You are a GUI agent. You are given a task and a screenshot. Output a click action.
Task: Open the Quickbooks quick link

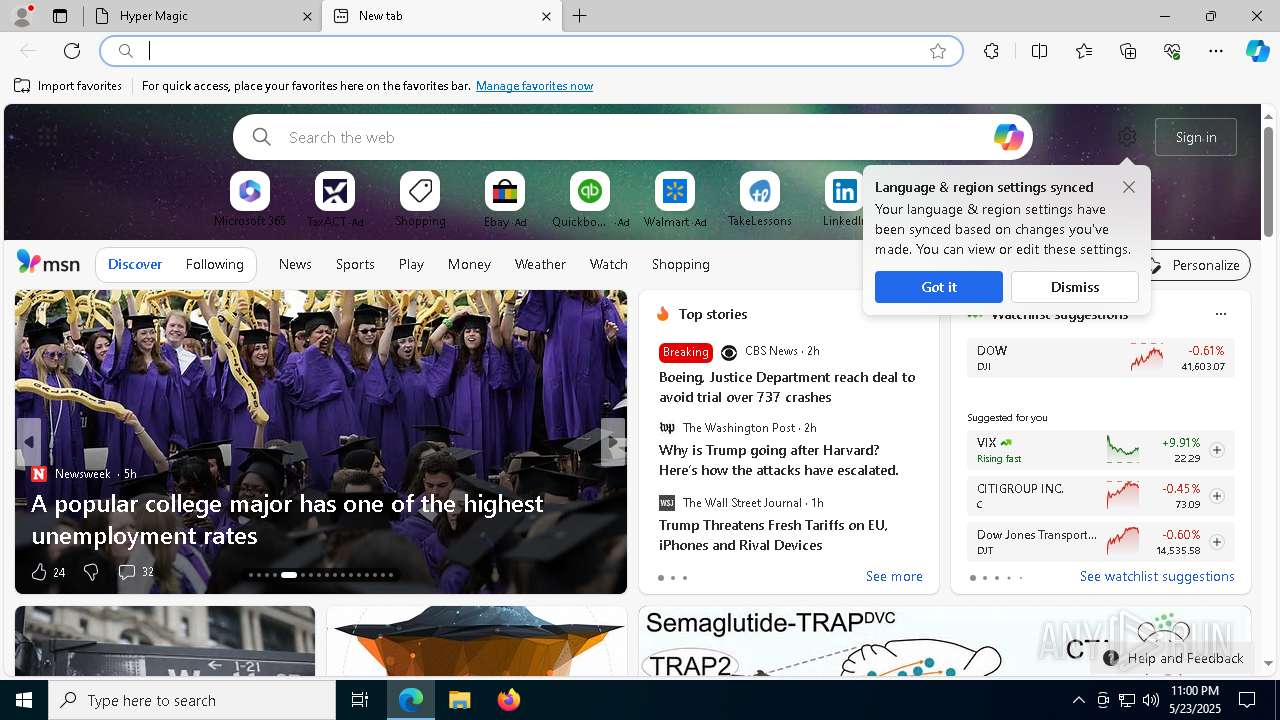click(590, 200)
